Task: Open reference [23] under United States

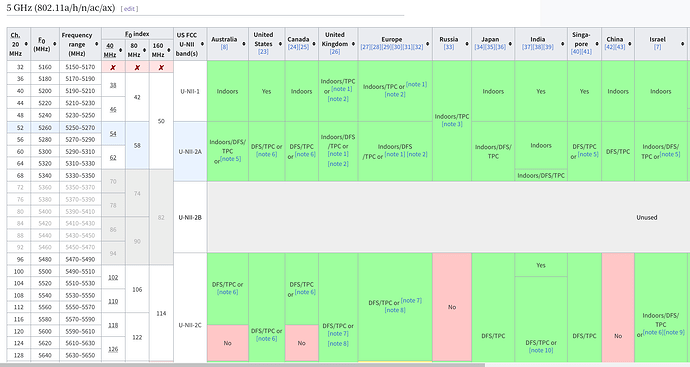Action: pos(263,51)
